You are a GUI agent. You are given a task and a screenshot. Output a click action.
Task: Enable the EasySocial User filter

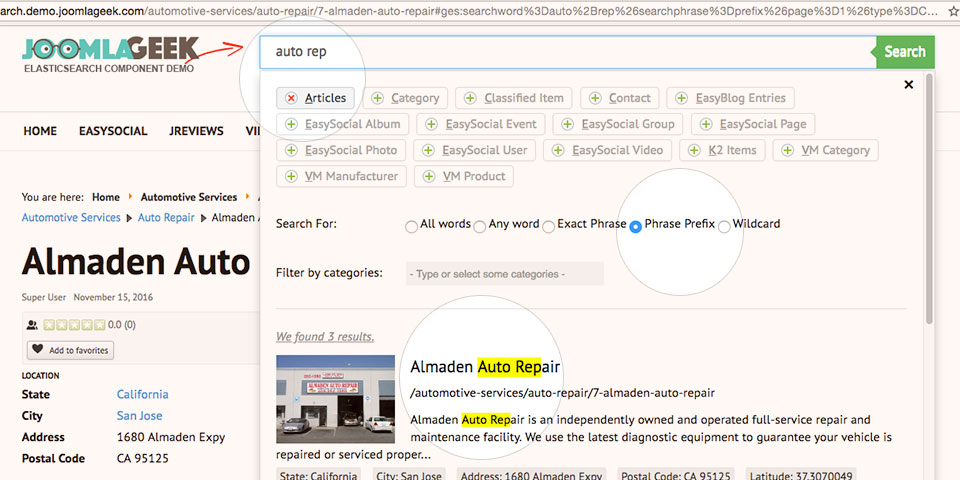474,151
